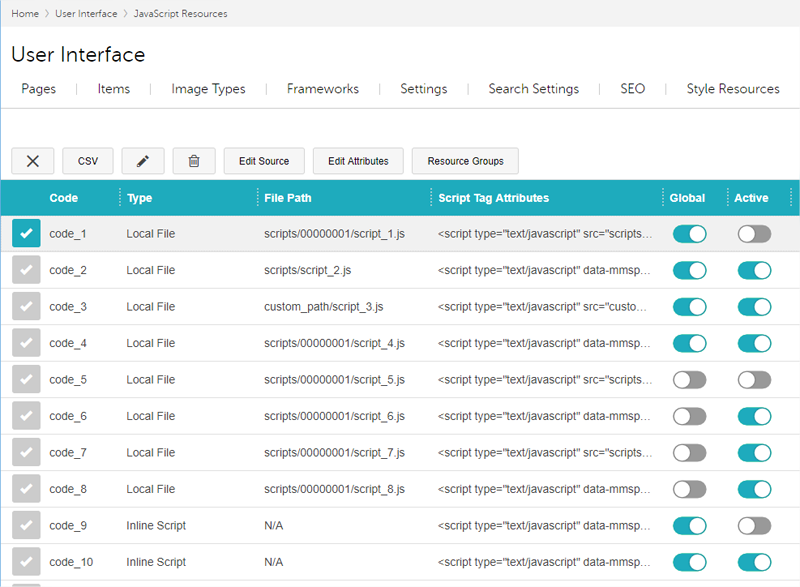Enable Active toggle for code_9
This screenshot has height=587, width=800.
pos(754,526)
